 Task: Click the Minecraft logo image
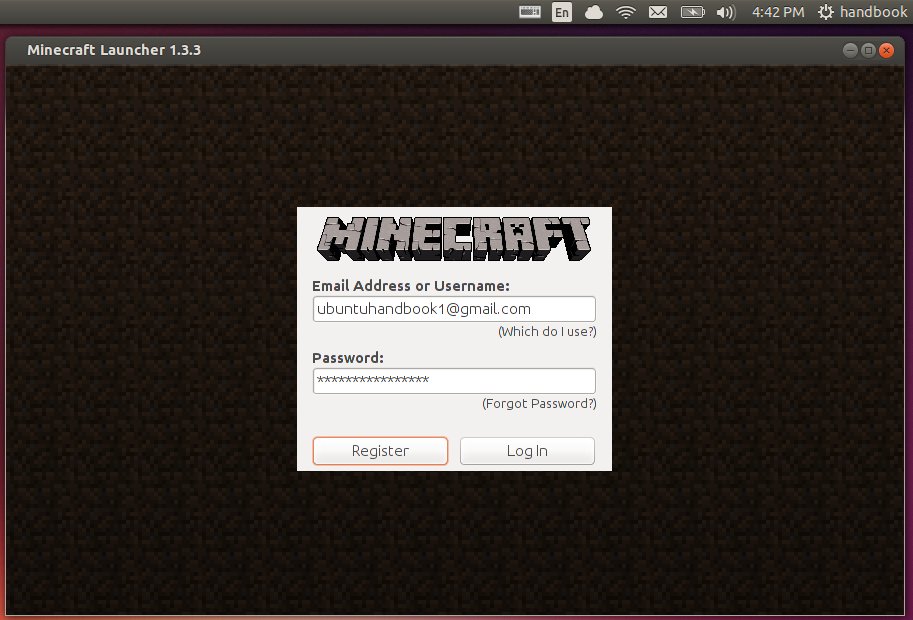point(454,239)
